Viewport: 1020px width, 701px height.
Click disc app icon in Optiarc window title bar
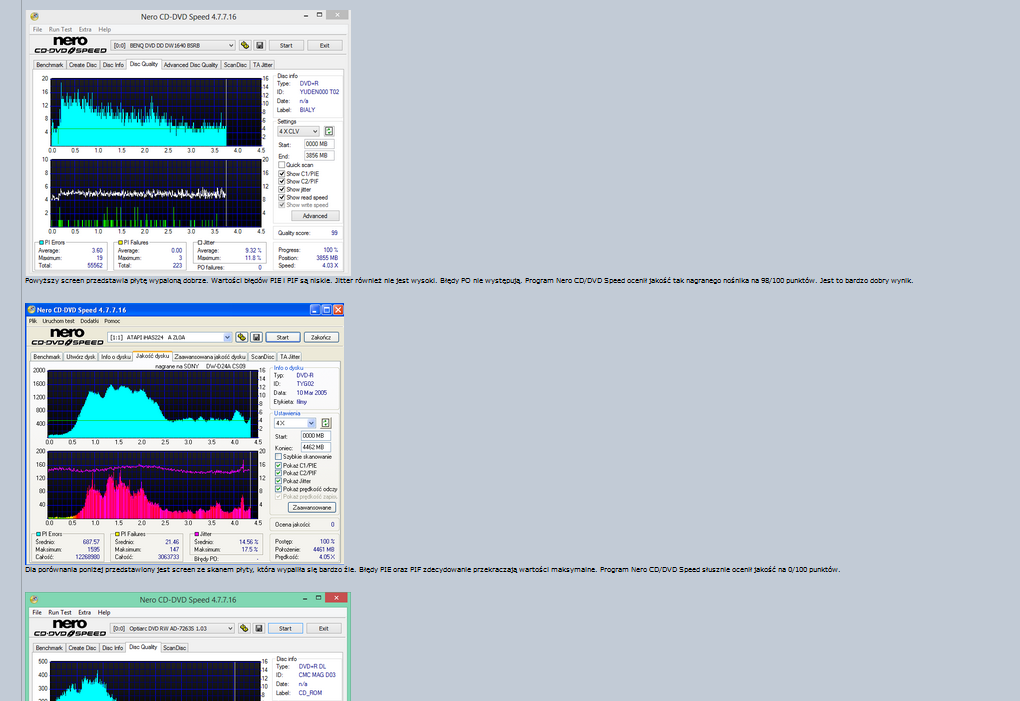pyautogui.click(x=34, y=600)
